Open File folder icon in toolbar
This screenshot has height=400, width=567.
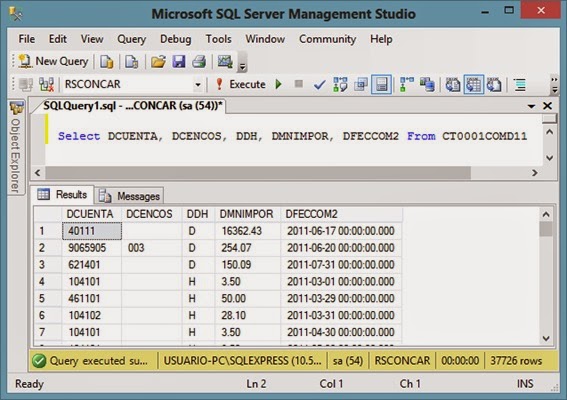click(158, 62)
